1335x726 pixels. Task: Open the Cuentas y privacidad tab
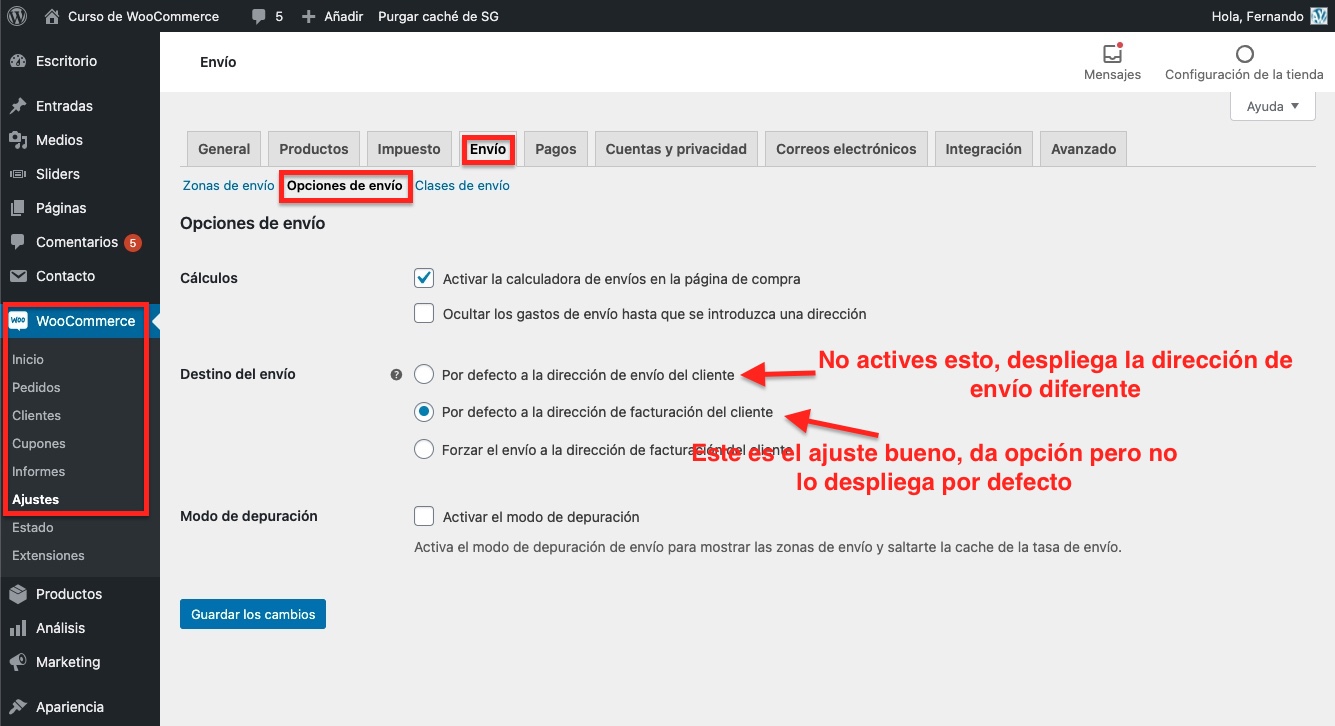coord(676,149)
